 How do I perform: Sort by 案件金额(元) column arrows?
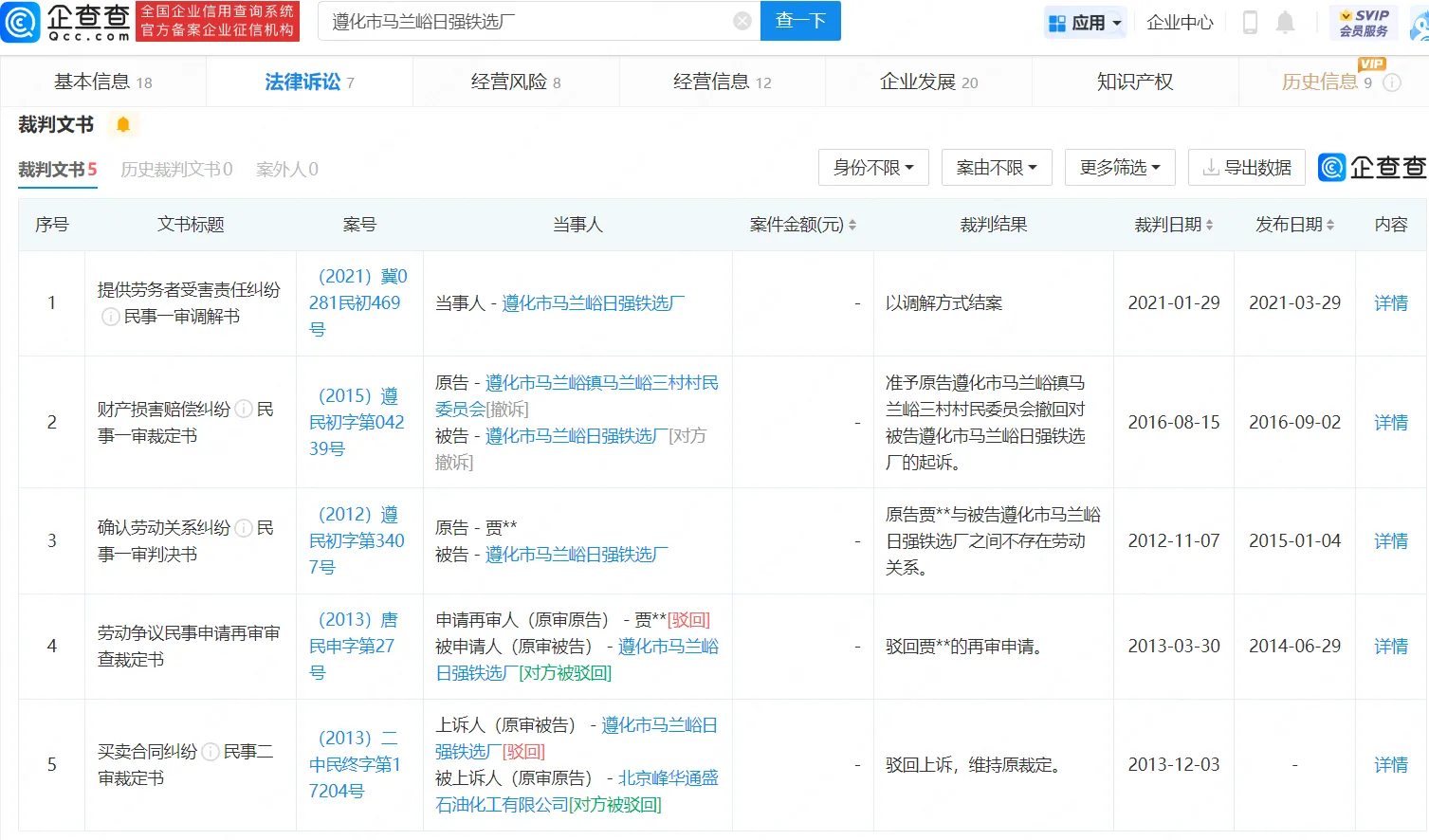(x=852, y=225)
